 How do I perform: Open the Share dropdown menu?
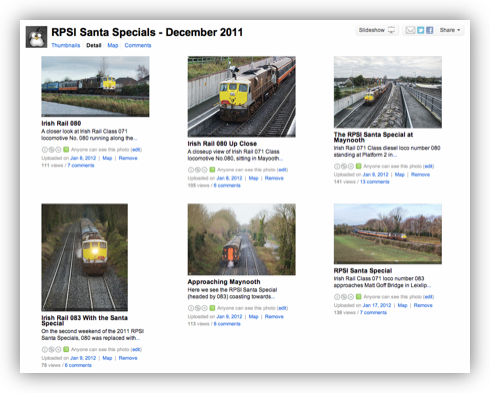[450, 30]
